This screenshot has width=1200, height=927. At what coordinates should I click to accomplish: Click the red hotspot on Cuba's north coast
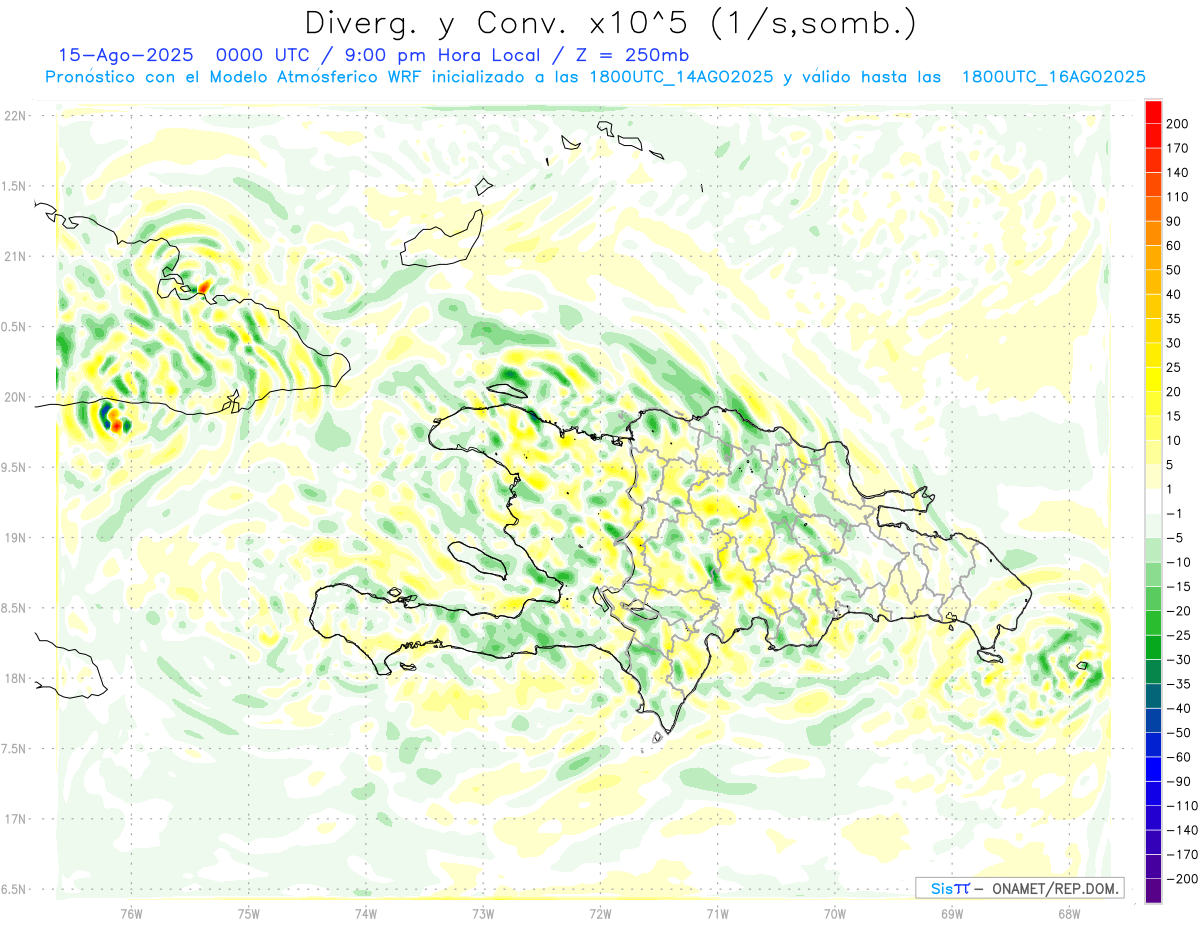[x=203, y=288]
